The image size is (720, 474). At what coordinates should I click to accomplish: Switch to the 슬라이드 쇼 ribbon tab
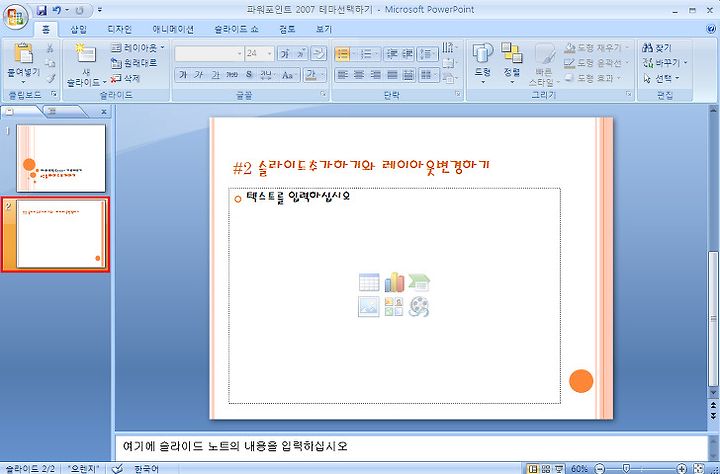tap(236, 29)
